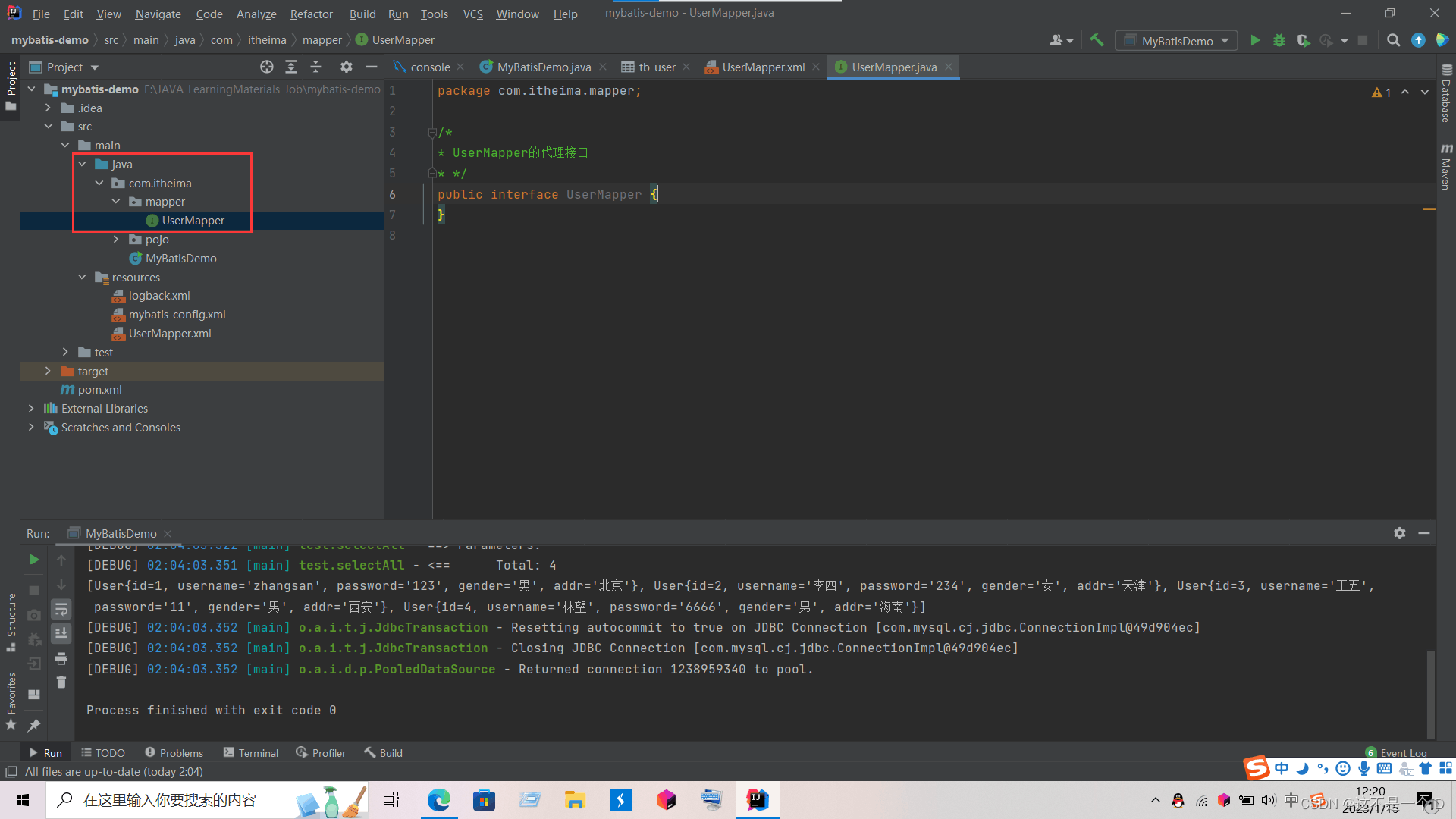Click the blue update arrow icon

click(1418, 40)
